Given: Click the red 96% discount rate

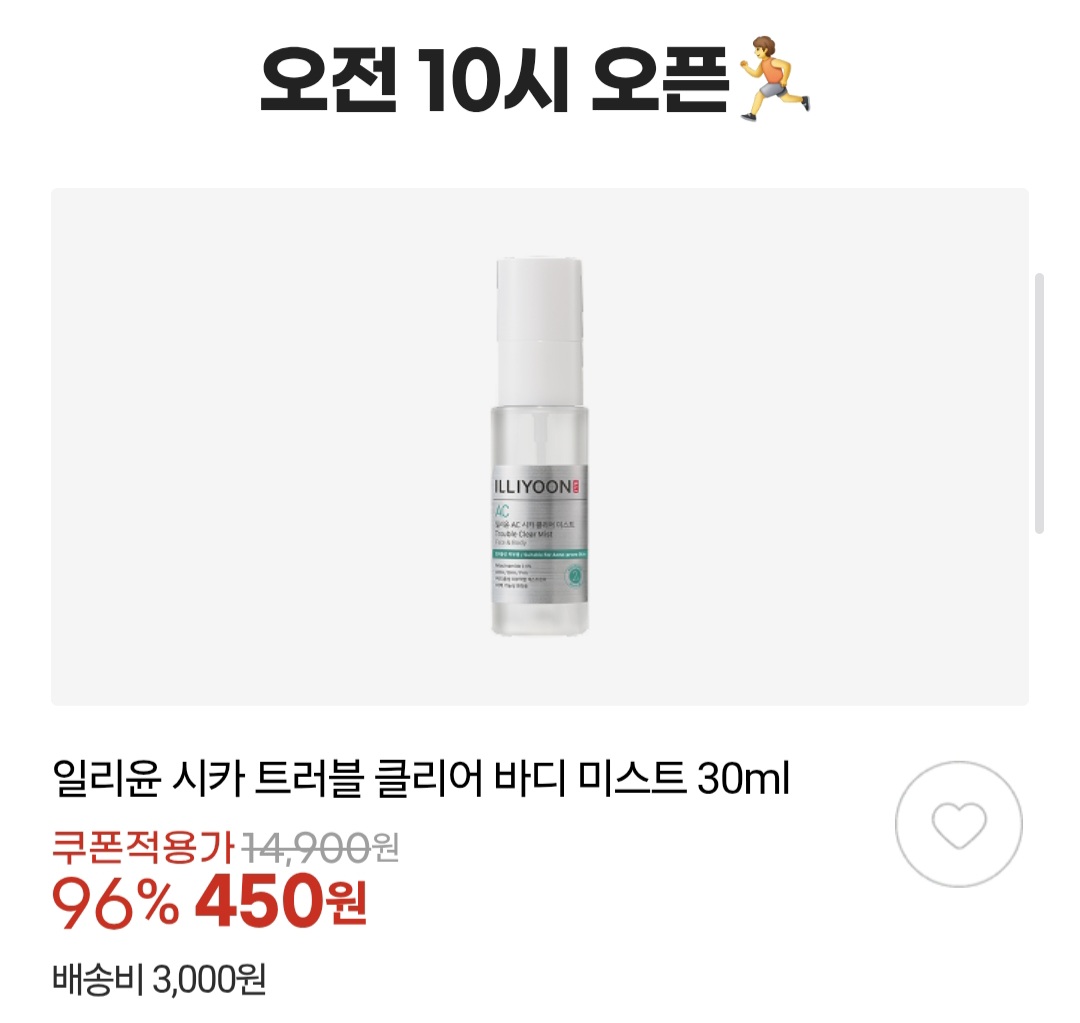Looking at the screenshot, I should (115, 903).
